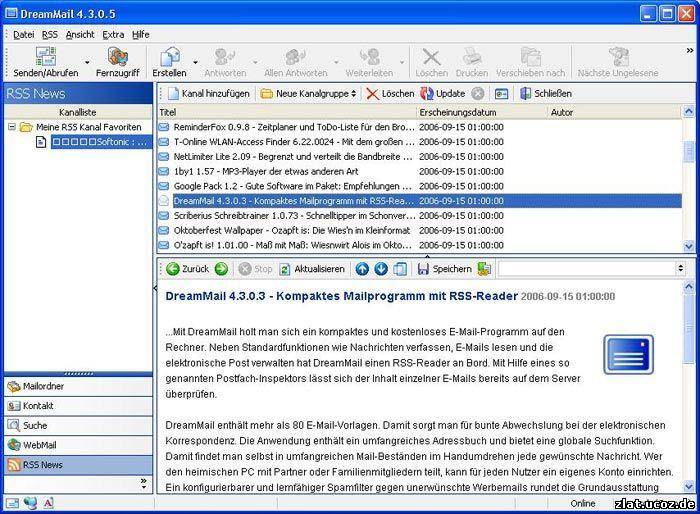Open dropdown arrow next to Erstellen
This screenshot has height=514, width=700.
tap(195, 62)
